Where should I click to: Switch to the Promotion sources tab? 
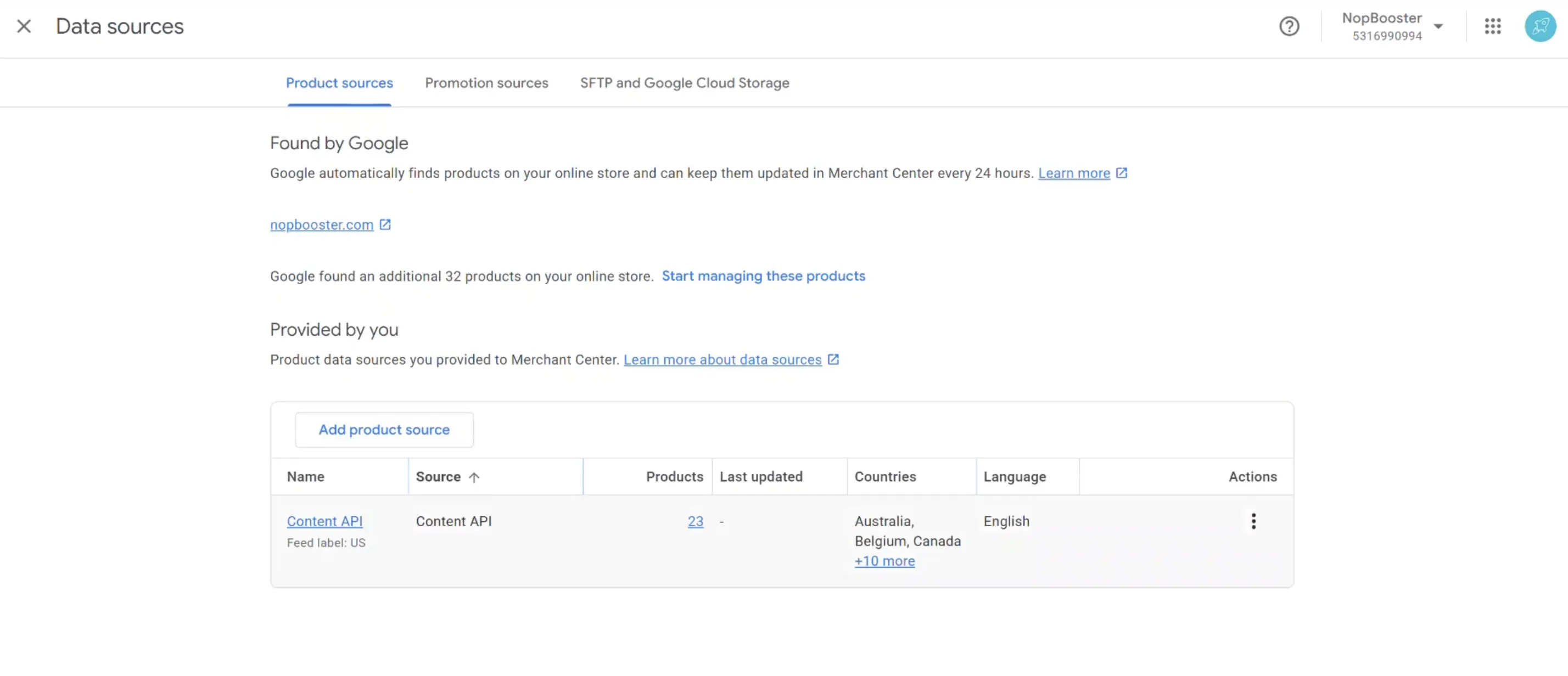point(486,83)
